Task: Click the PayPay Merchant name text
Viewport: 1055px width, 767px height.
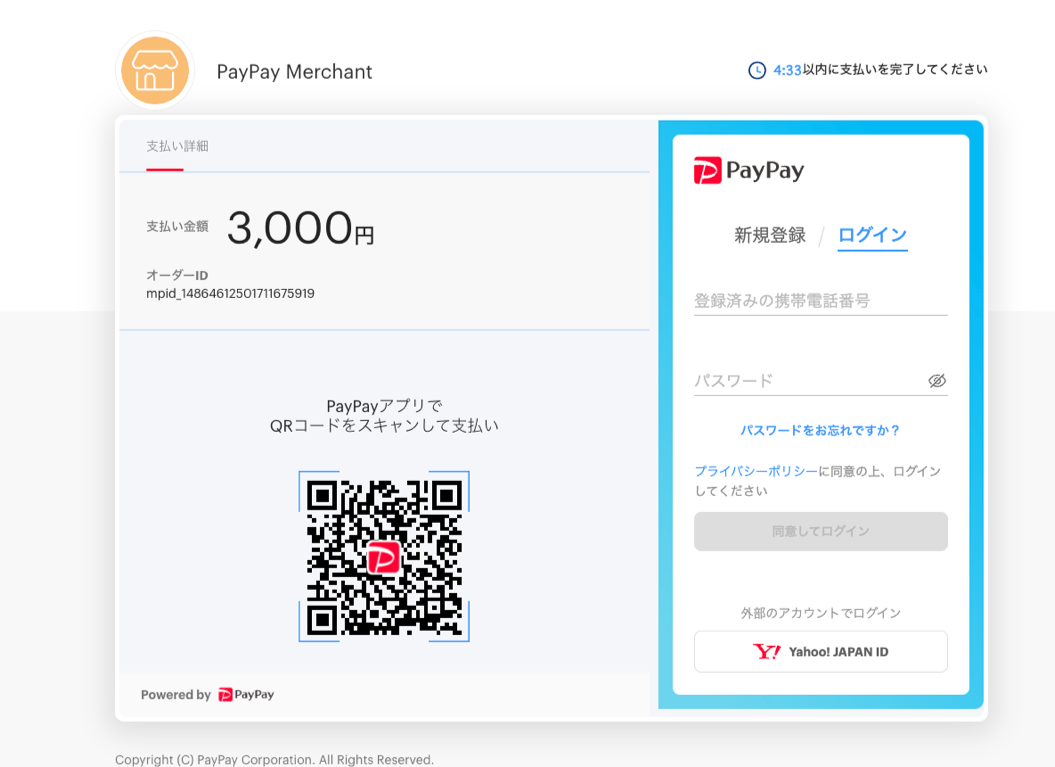Action: (294, 71)
